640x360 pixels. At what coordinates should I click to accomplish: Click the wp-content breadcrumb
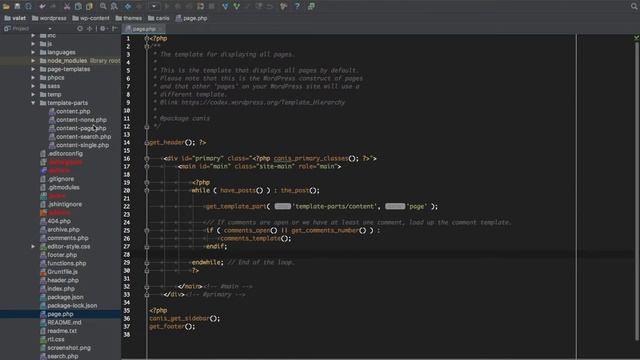91,18
